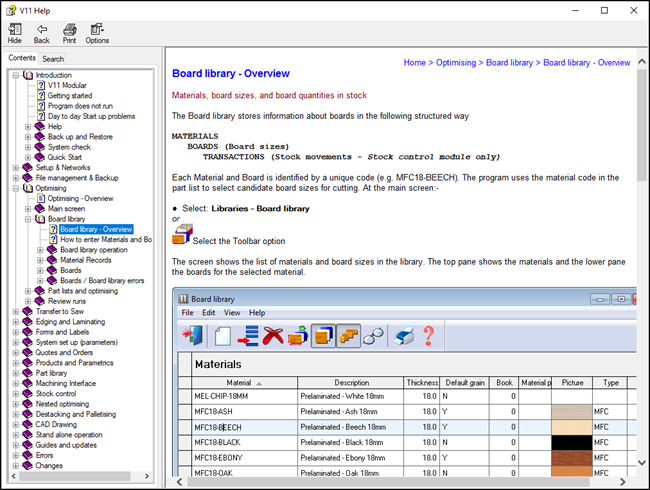Follow the Optimising breadcrumb link
This screenshot has width=650, height=490.
456,62
